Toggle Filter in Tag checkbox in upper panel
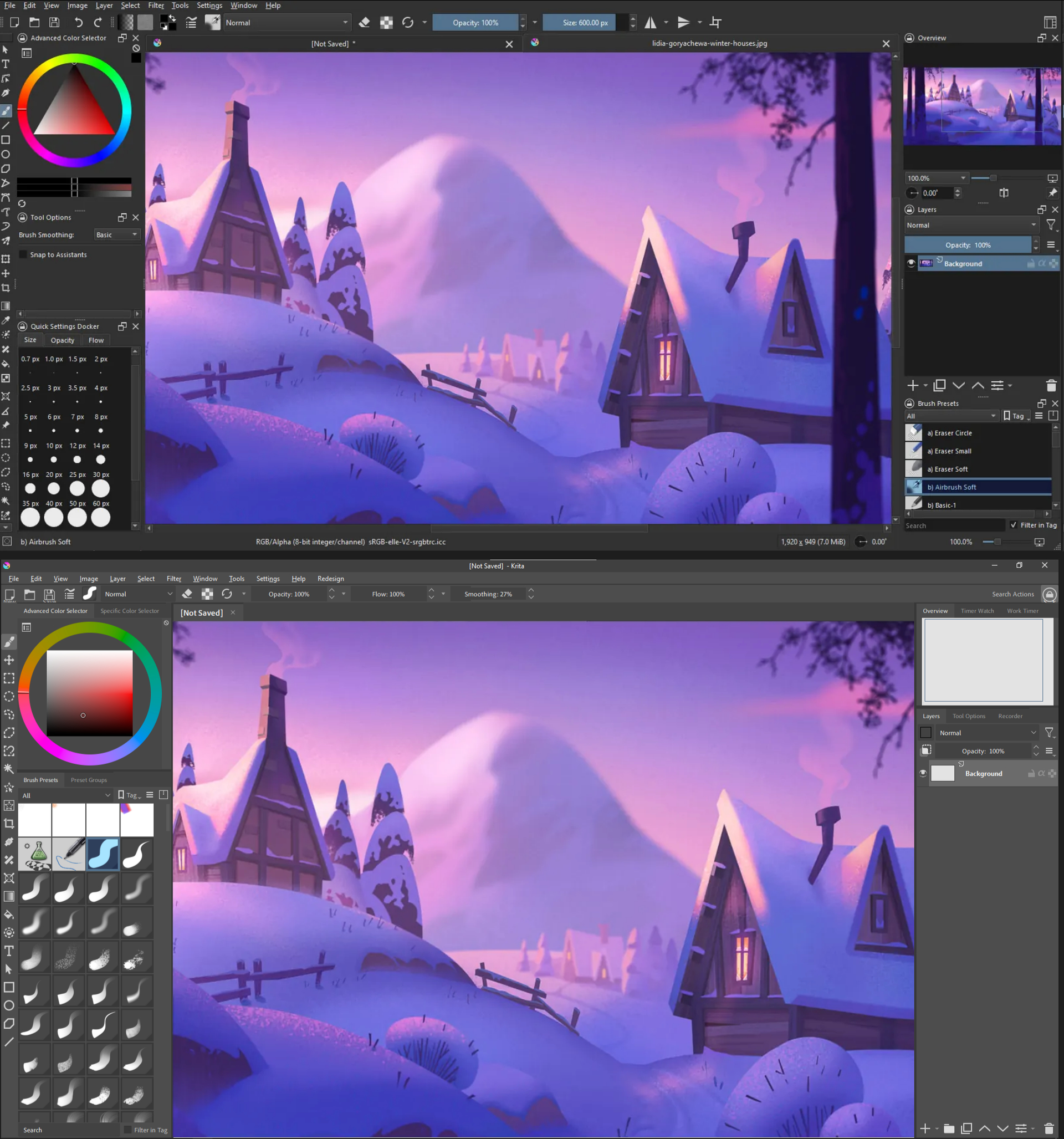This screenshot has width=1064, height=1139. [1014, 525]
